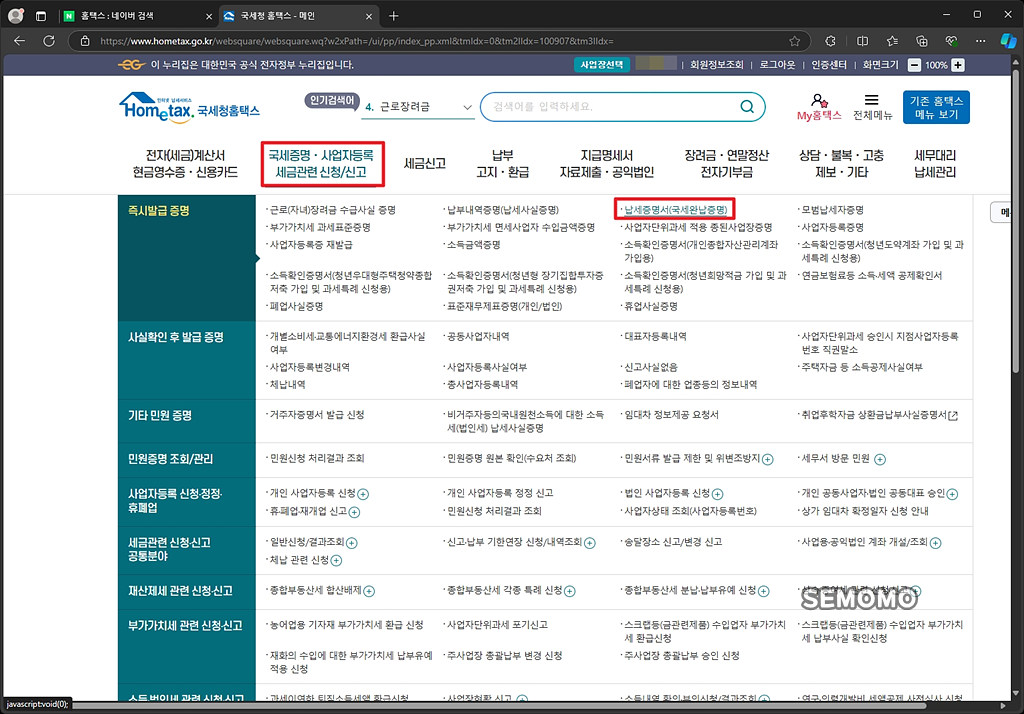Image resolution: width=1024 pixels, height=714 pixels.
Task: Open tab actions menu icon
Action: tap(40, 16)
